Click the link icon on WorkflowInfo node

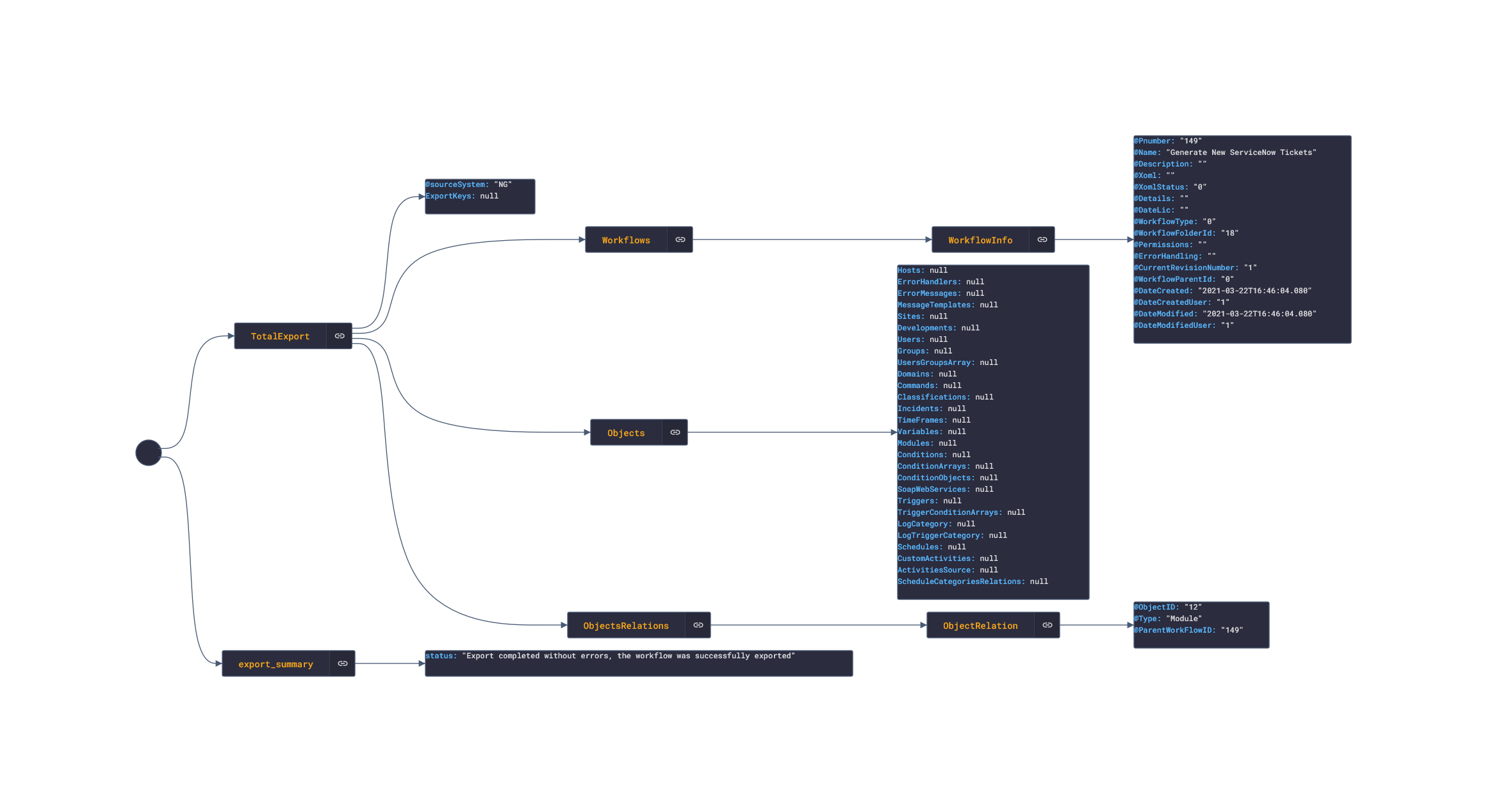pos(1042,240)
